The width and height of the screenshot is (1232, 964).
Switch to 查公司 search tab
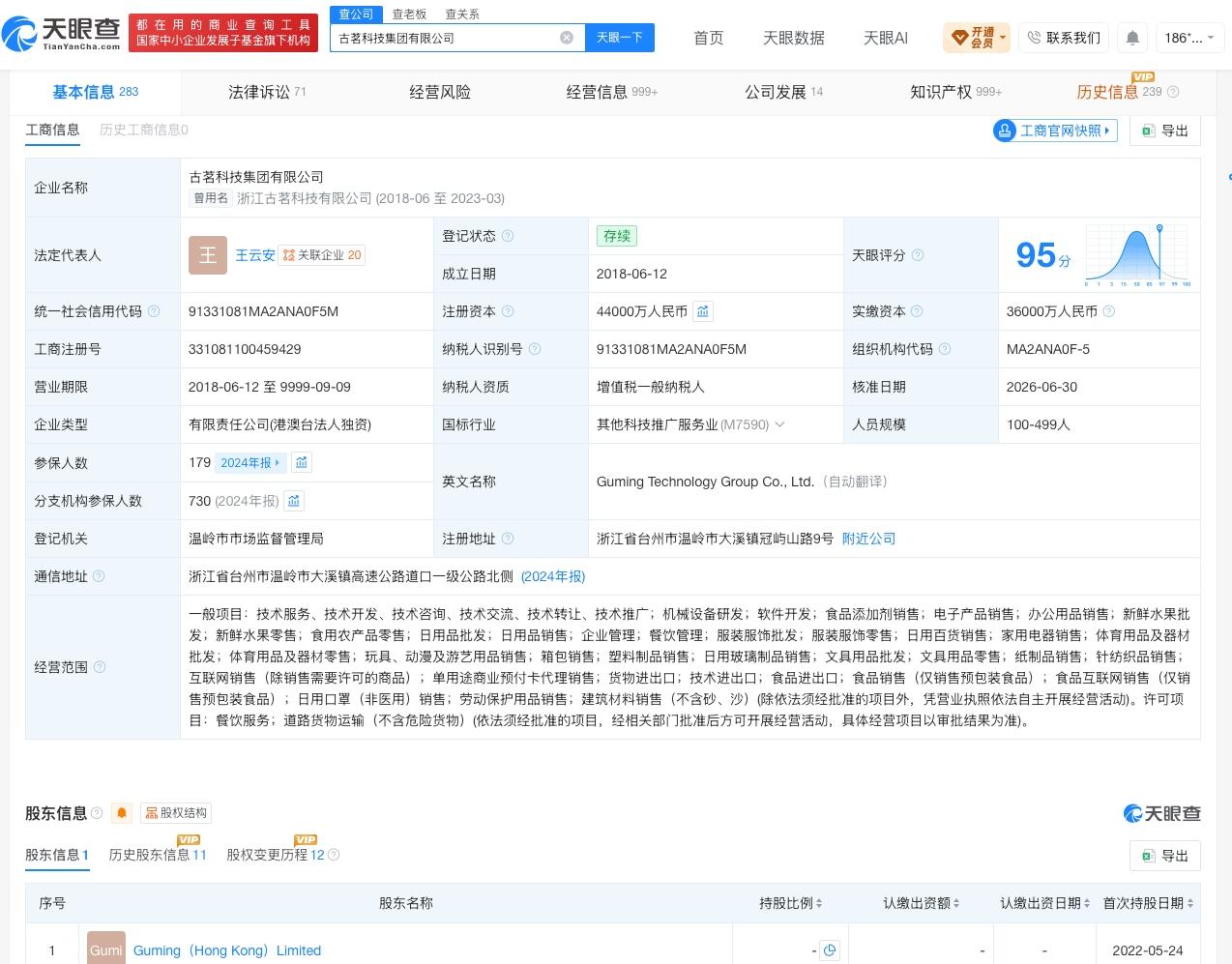point(356,14)
